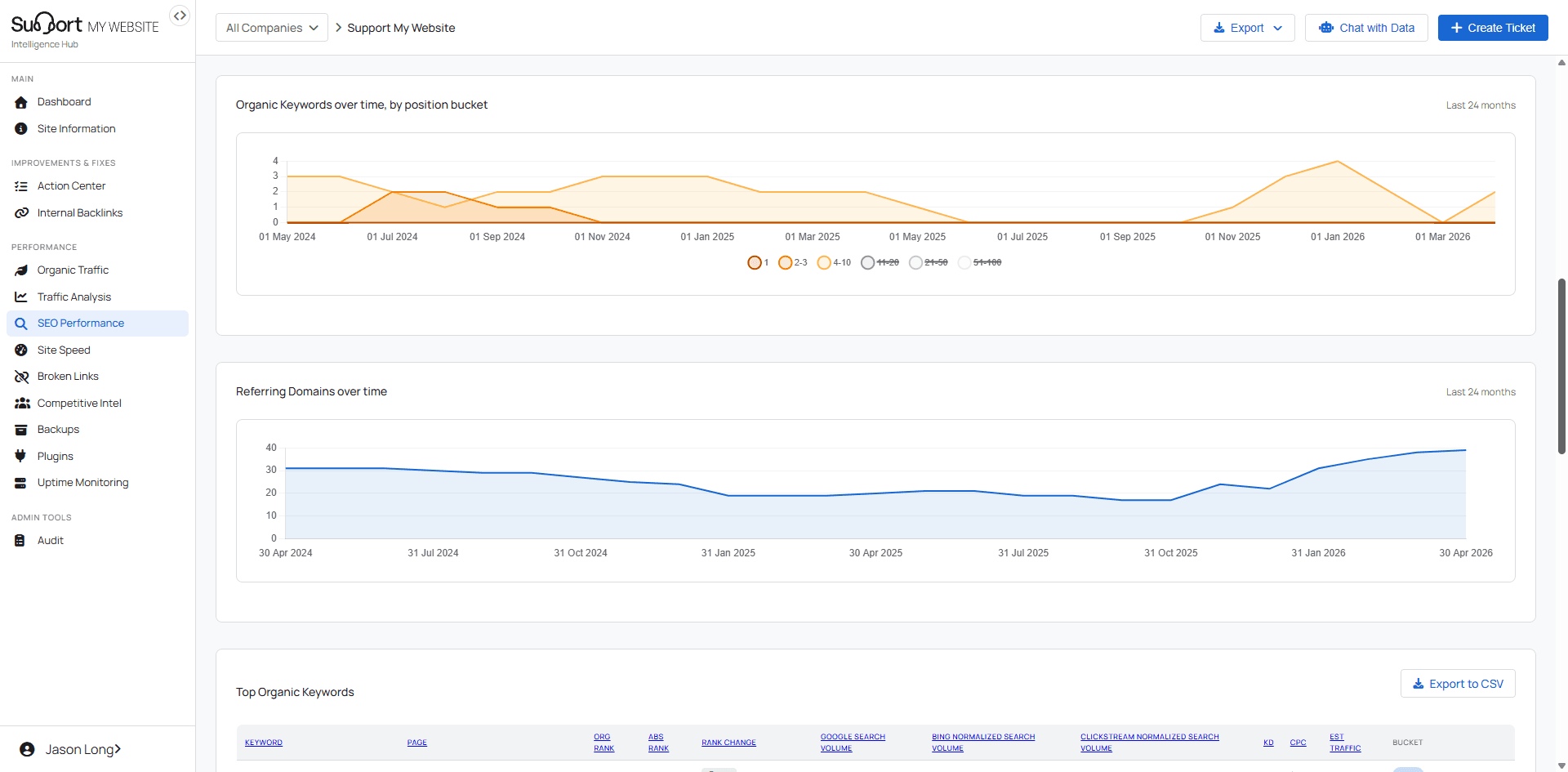The image size is (1568, 772).
Task: Collapse sidebar with the code-bracket icon
Action: tap(180, 16)
